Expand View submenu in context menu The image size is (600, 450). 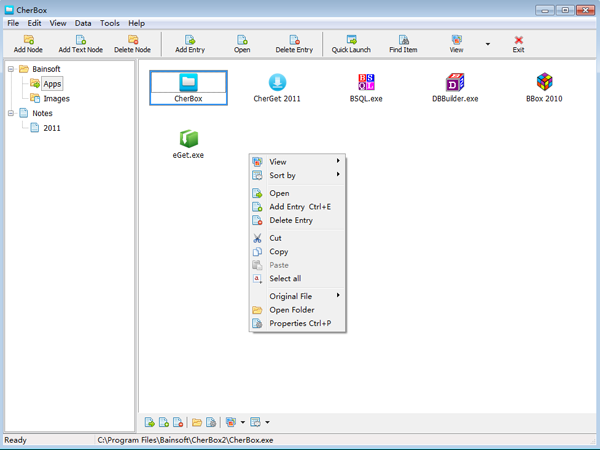point(297,162)
